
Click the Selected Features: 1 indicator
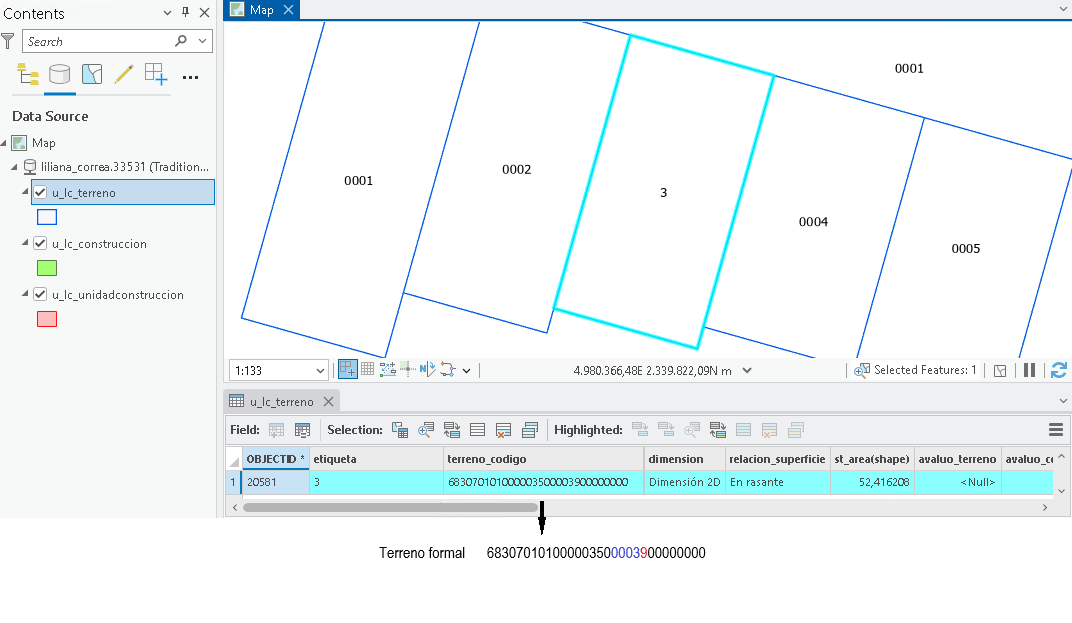tap(915, 370)
